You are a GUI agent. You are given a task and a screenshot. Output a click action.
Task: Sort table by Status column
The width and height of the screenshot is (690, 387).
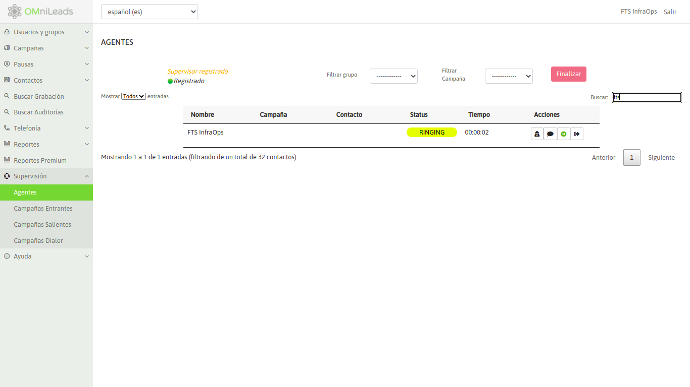pyautogui.click(x=418, y=114)
